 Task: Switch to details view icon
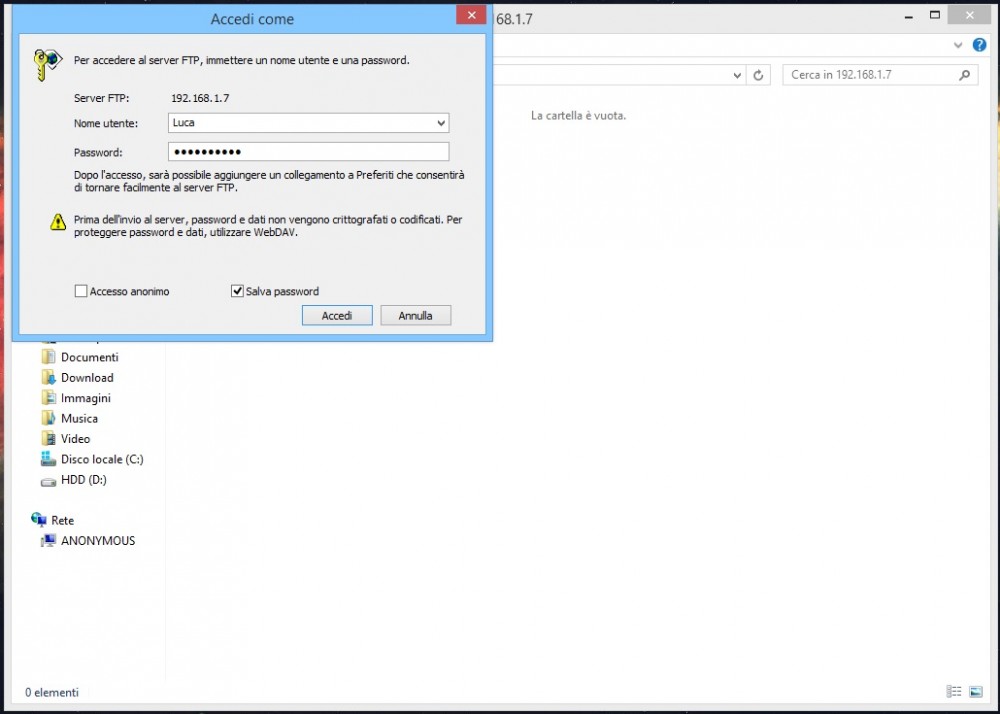tap(954, 692)
